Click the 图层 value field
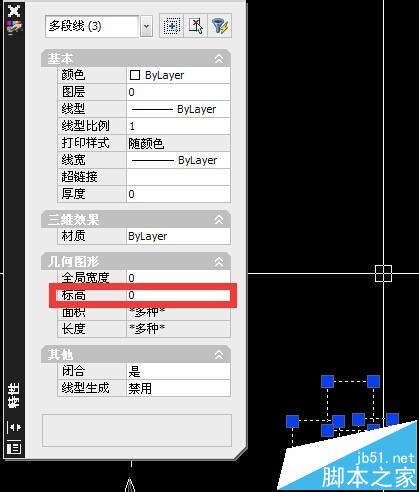The height and width of the screenshot is (492, 419). pyautogui.click(x=179, y=92)
